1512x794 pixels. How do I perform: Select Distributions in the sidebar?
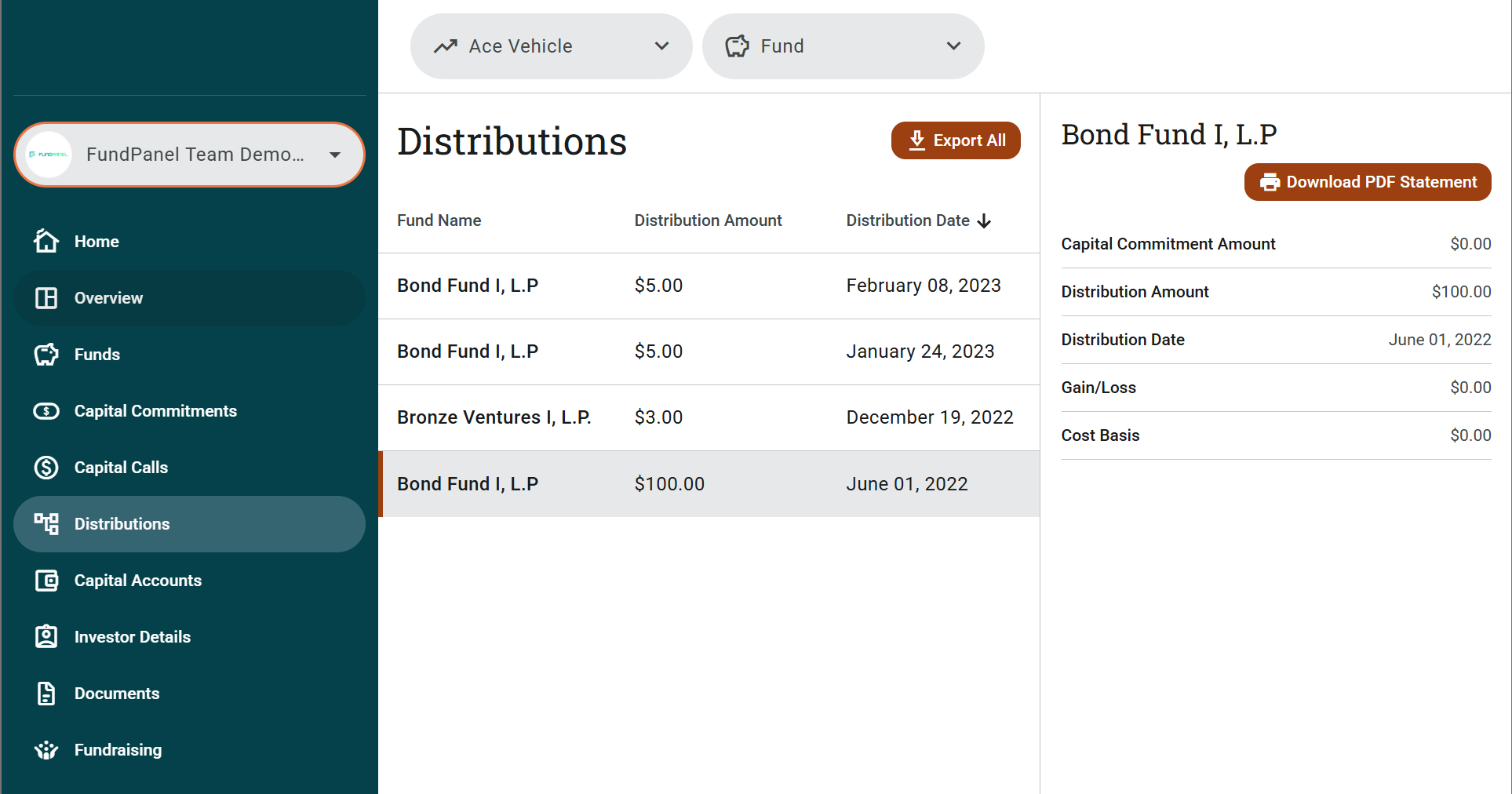[x=189, y=524]
